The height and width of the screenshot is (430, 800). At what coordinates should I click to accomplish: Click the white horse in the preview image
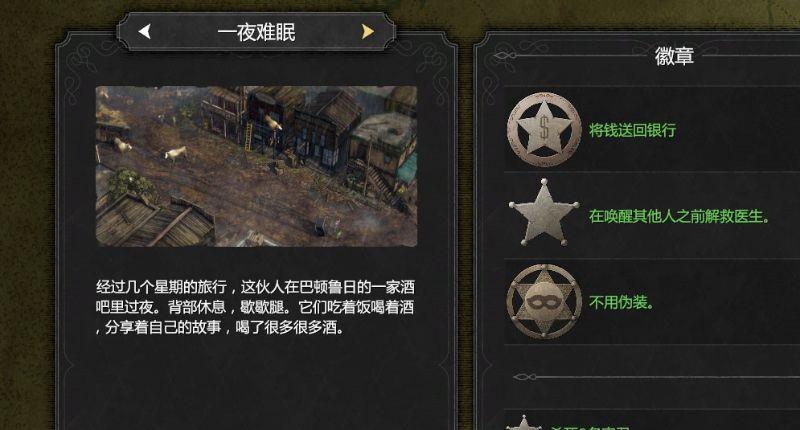click(176, 153)
